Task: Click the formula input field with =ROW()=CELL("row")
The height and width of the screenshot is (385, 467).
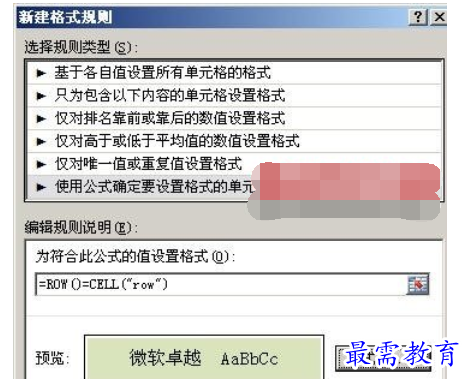Action: coord(220,284)
